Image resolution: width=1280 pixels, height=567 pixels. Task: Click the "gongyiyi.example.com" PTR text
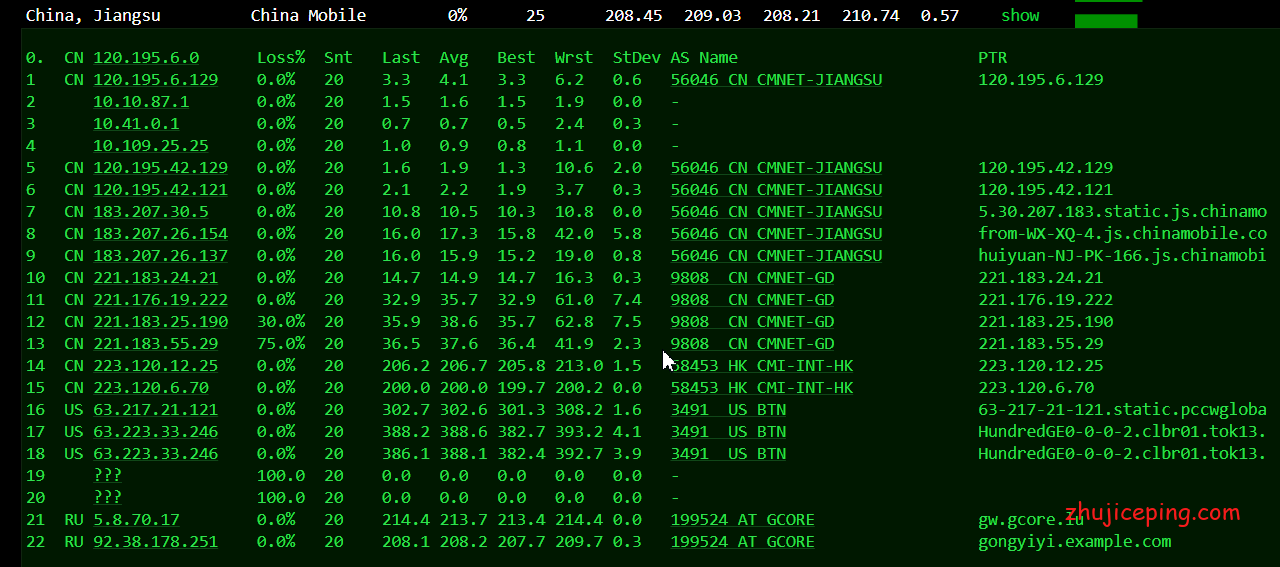[x=1075, y=542]
